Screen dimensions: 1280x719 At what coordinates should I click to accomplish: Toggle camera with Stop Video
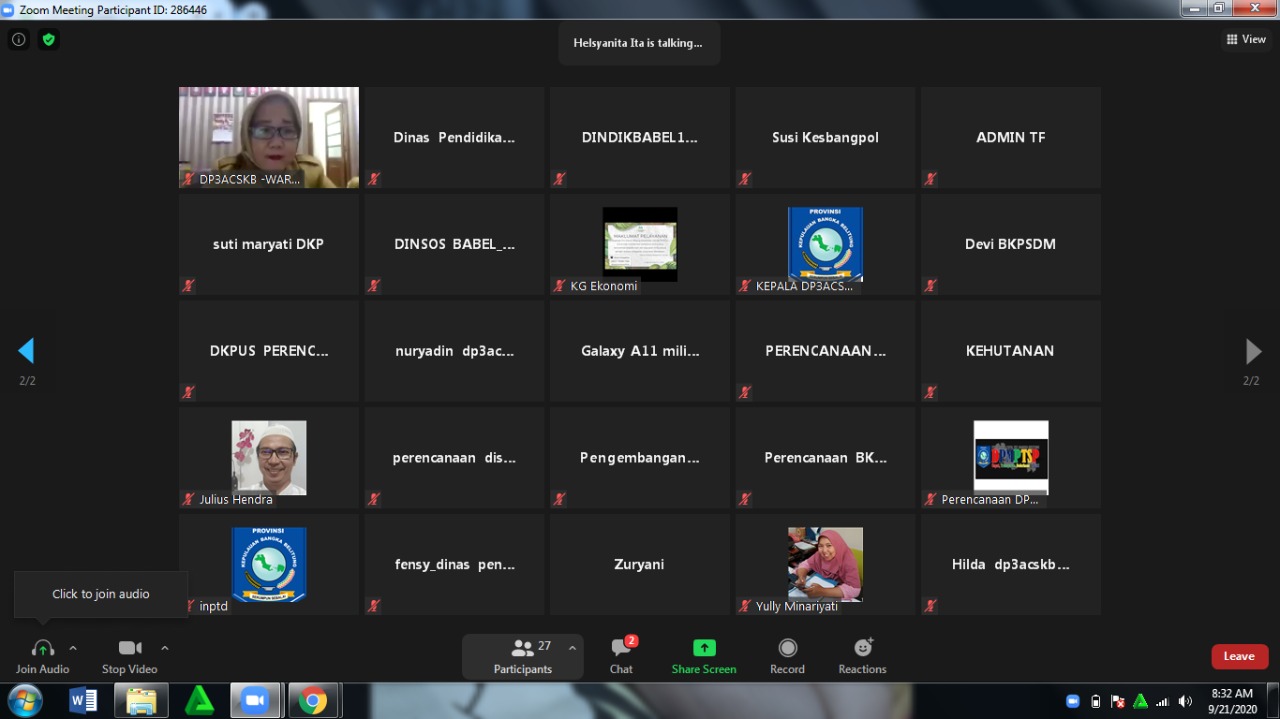point(130,655)
